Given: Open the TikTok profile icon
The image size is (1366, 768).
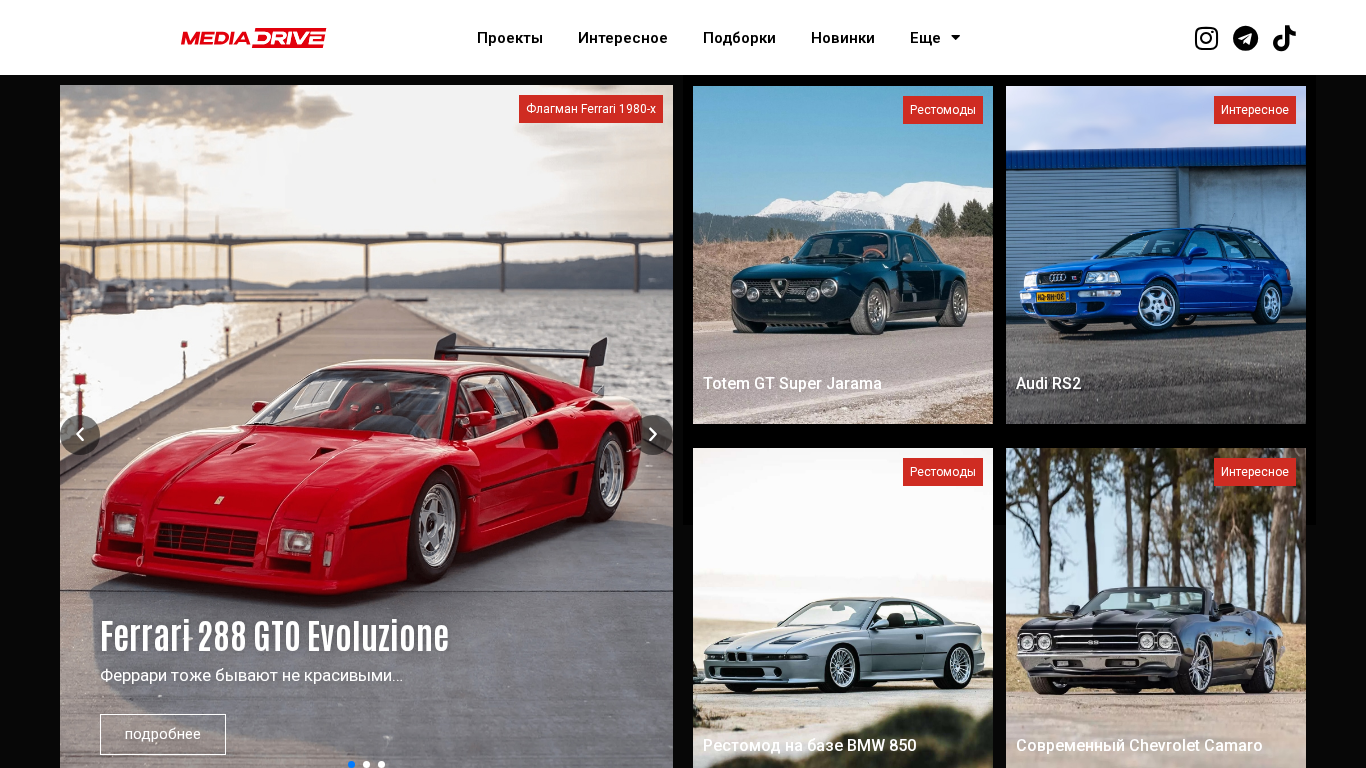Looking at the screenshot, I should (1284, 38).
